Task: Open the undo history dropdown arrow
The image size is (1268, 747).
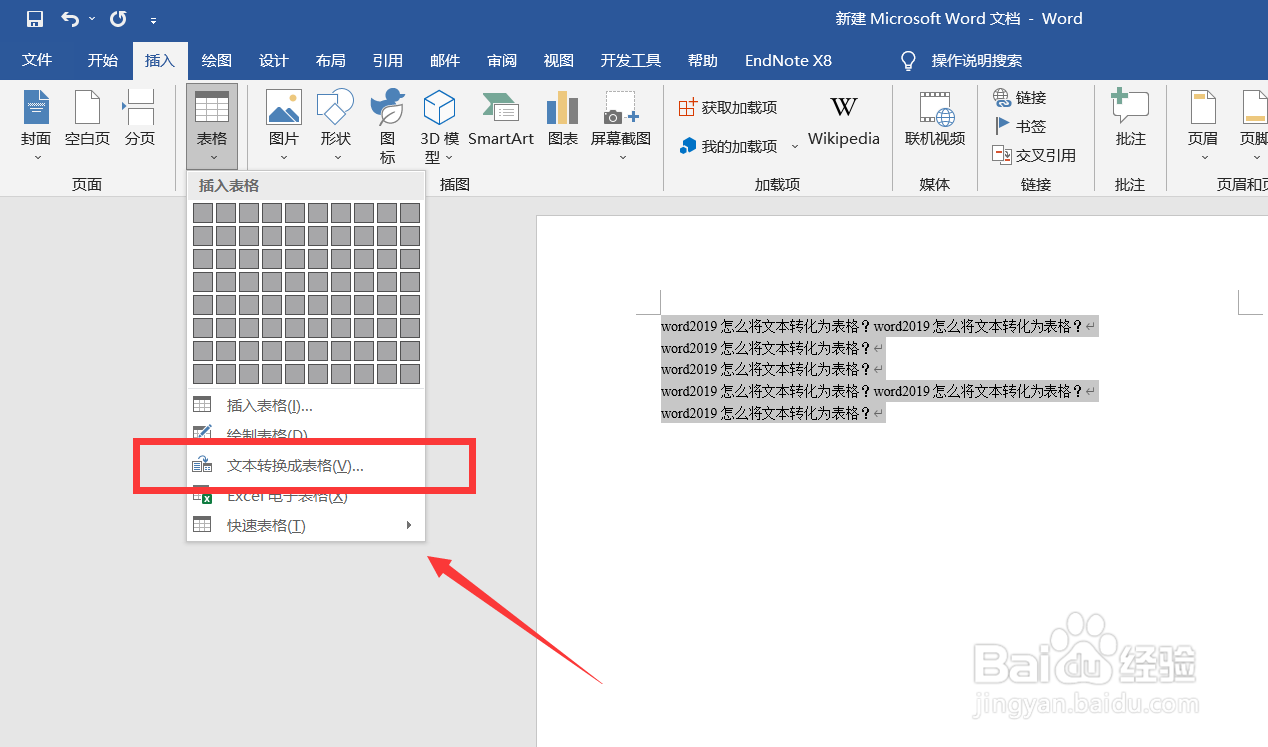Action: coord(92,19)
